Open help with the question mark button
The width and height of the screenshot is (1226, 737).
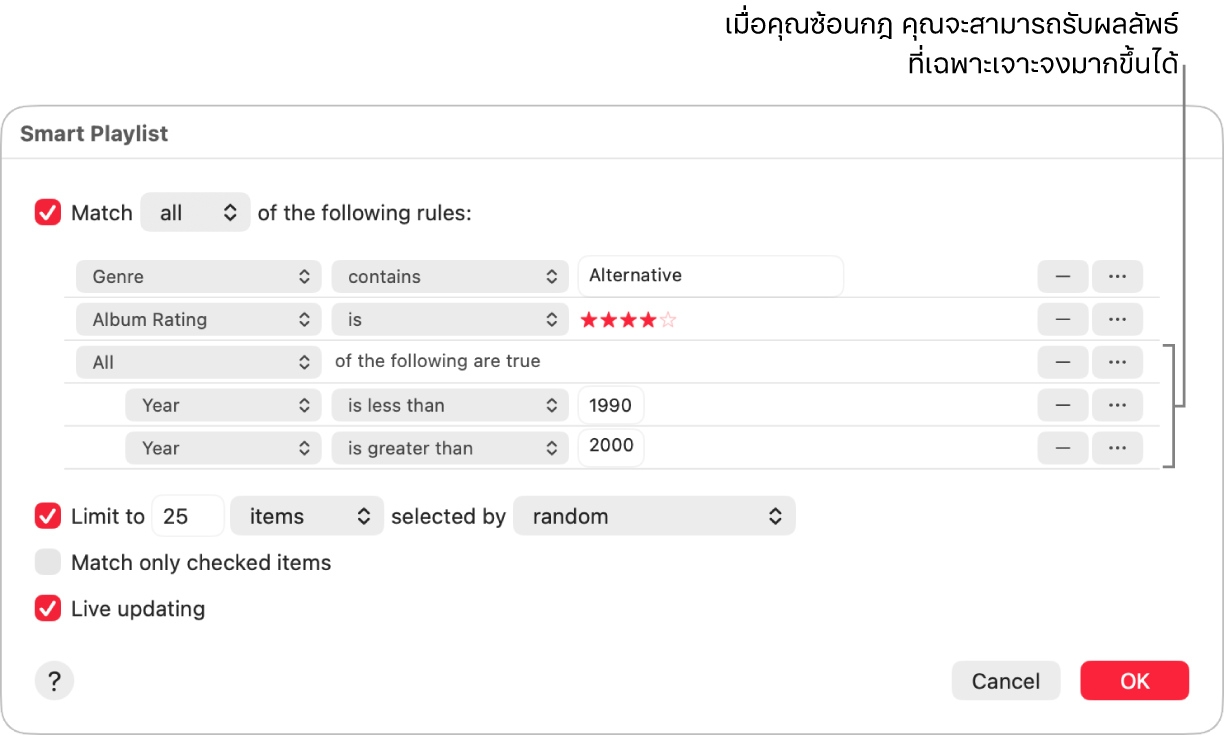tap(54, 681)
